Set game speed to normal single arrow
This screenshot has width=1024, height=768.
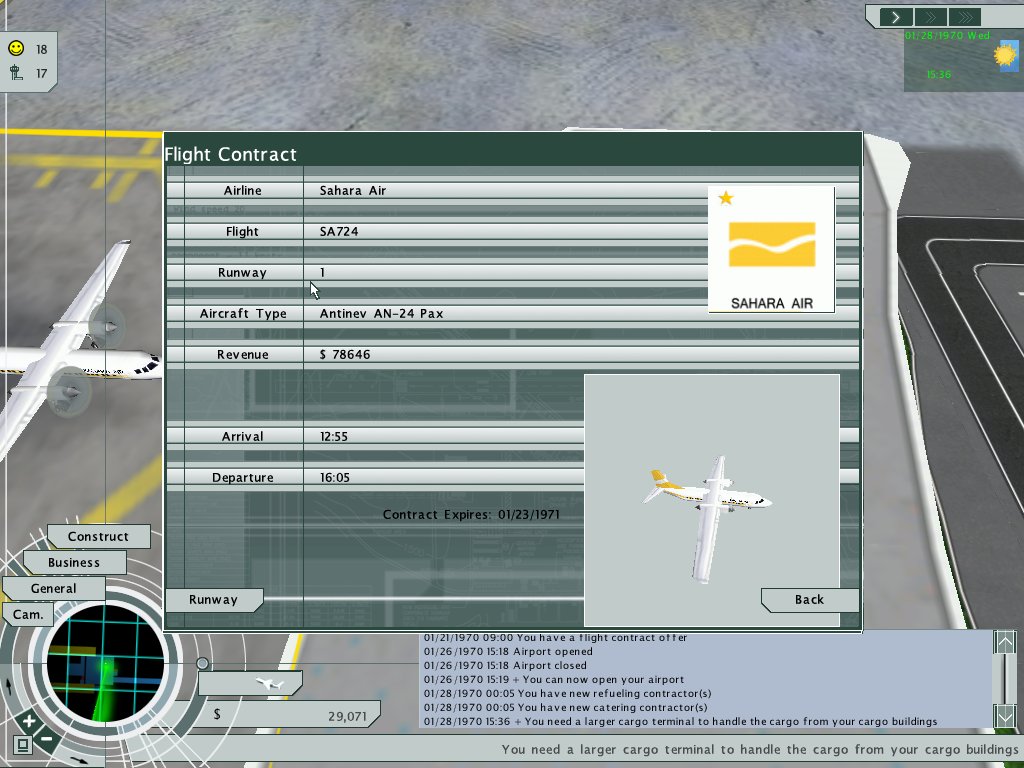coord(897,17)
